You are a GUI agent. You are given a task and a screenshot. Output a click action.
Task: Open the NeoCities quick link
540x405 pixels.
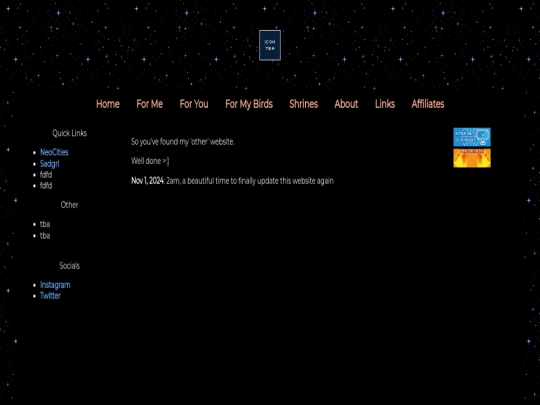coord(54,152)
